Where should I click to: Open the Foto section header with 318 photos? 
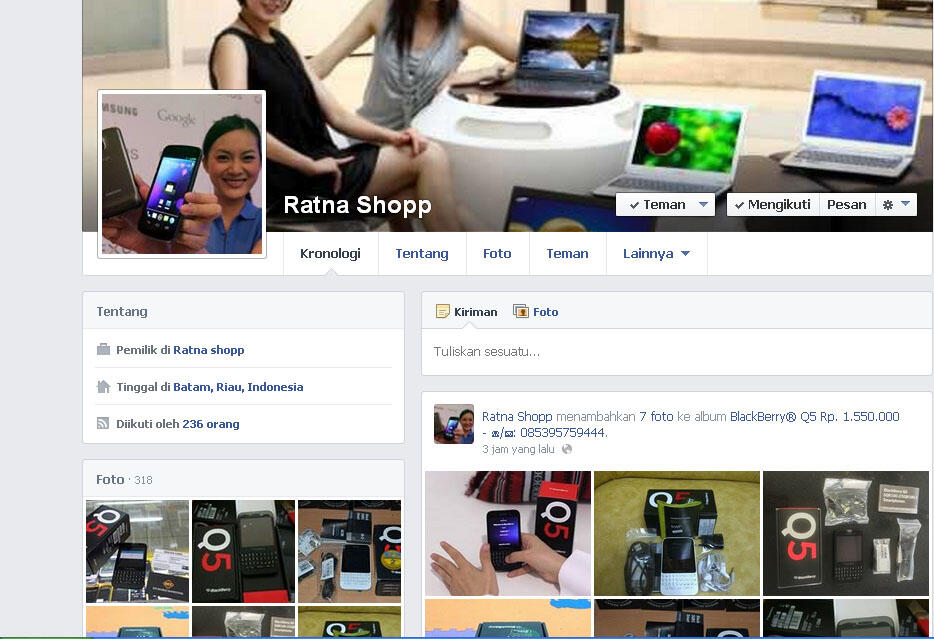pos(124,479)
